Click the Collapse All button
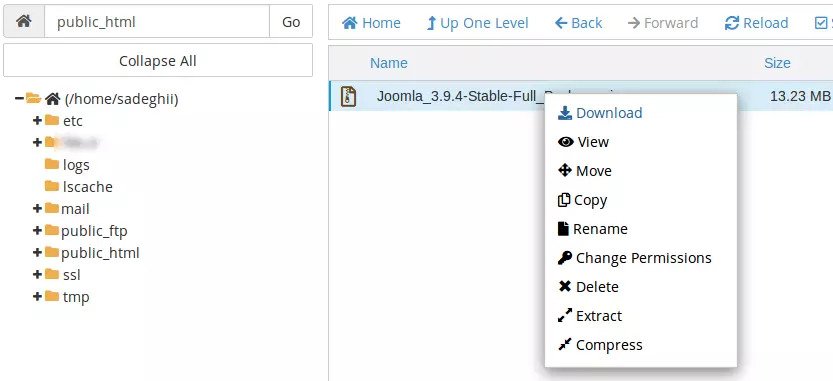The width and height of the screenshot is (833, 381). coord(158,61)
